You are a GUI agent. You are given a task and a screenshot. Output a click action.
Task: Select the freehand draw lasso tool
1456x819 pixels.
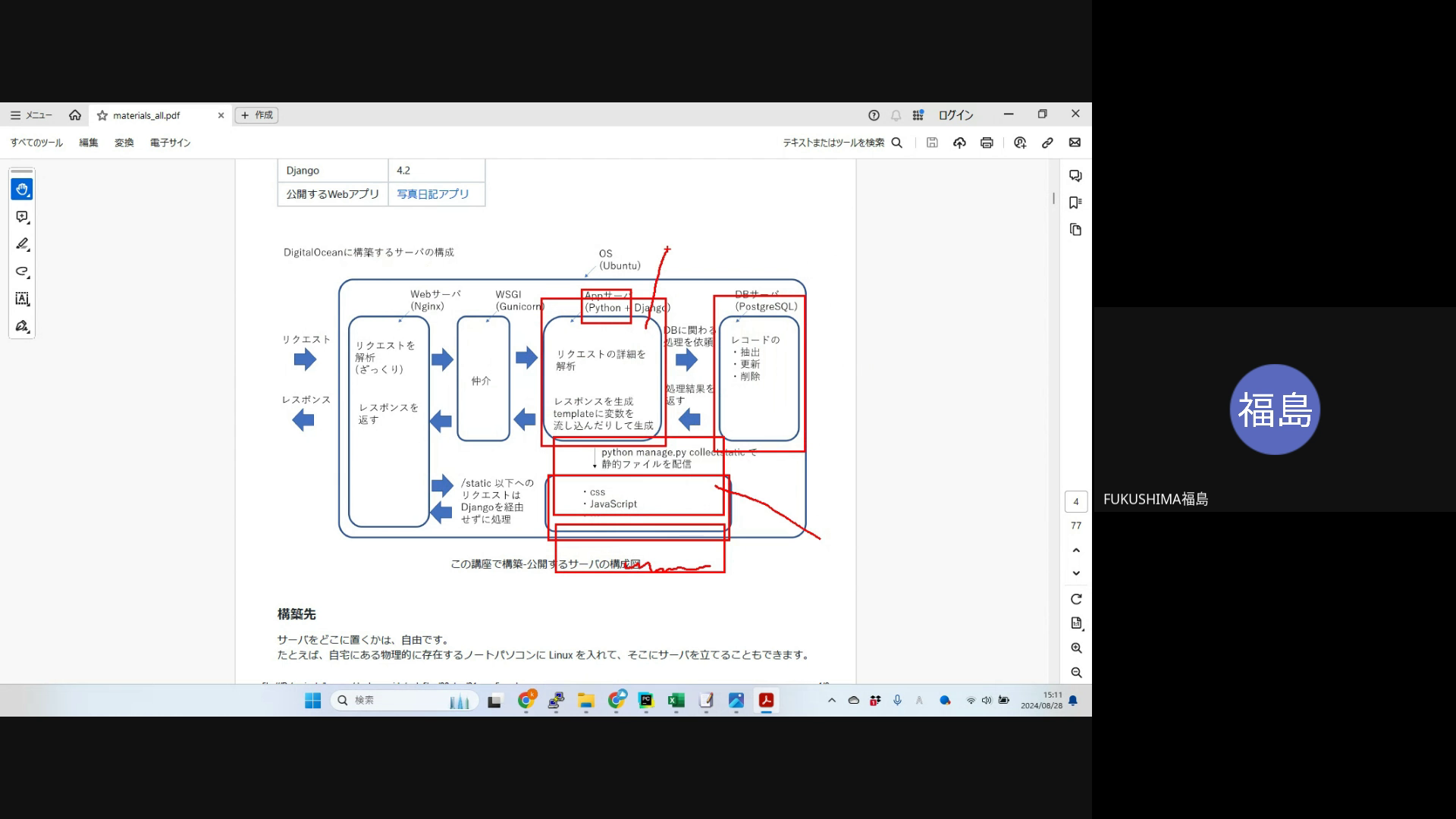[22, 271]
